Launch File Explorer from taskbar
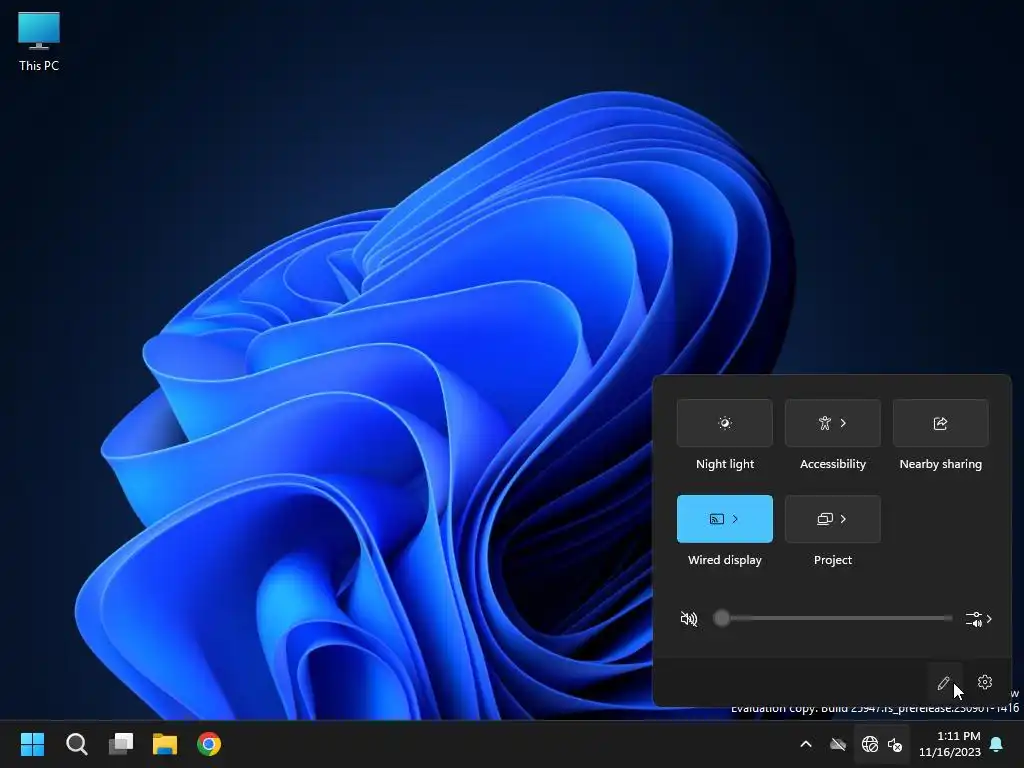1024x768 pixels. 165,744
